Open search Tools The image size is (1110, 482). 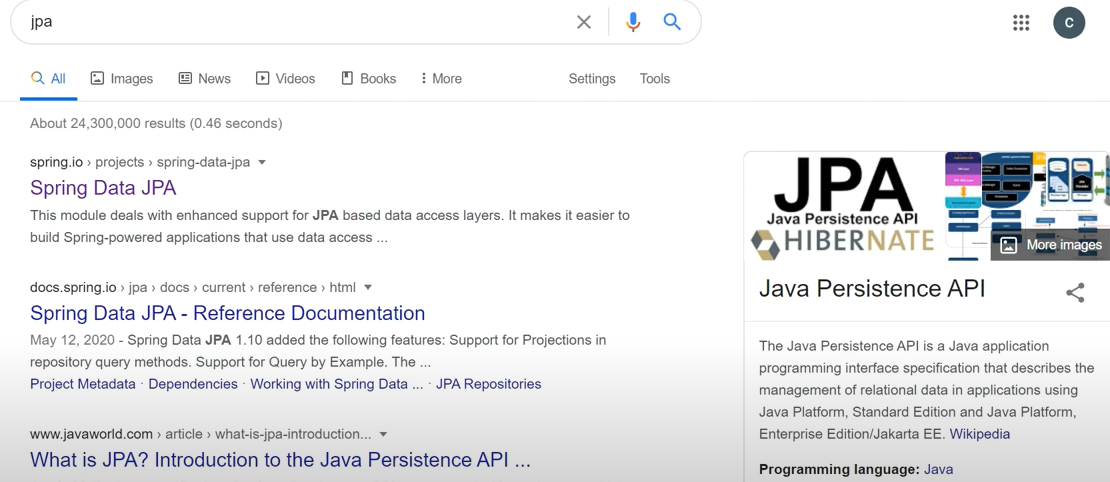coord(655,79)
